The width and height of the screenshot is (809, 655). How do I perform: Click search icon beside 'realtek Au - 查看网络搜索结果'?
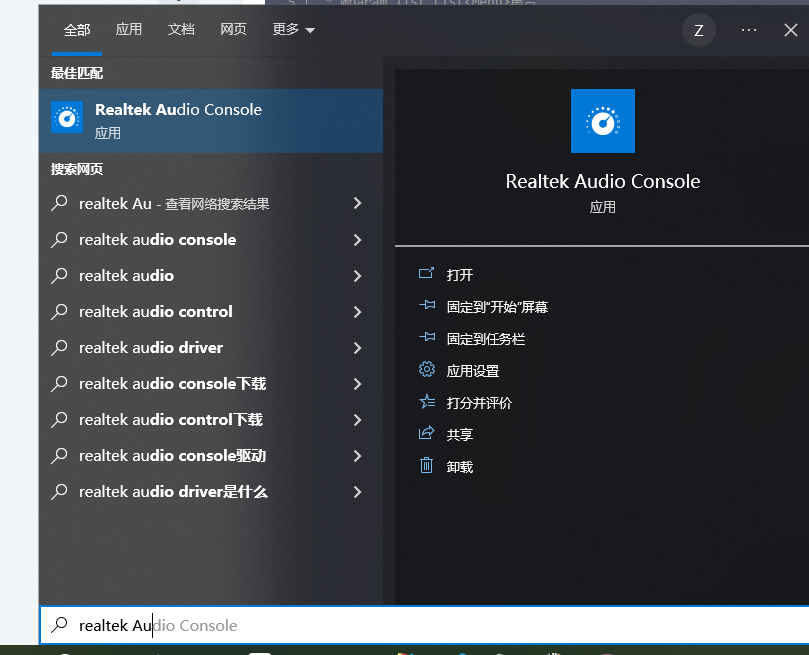point(59,203)
